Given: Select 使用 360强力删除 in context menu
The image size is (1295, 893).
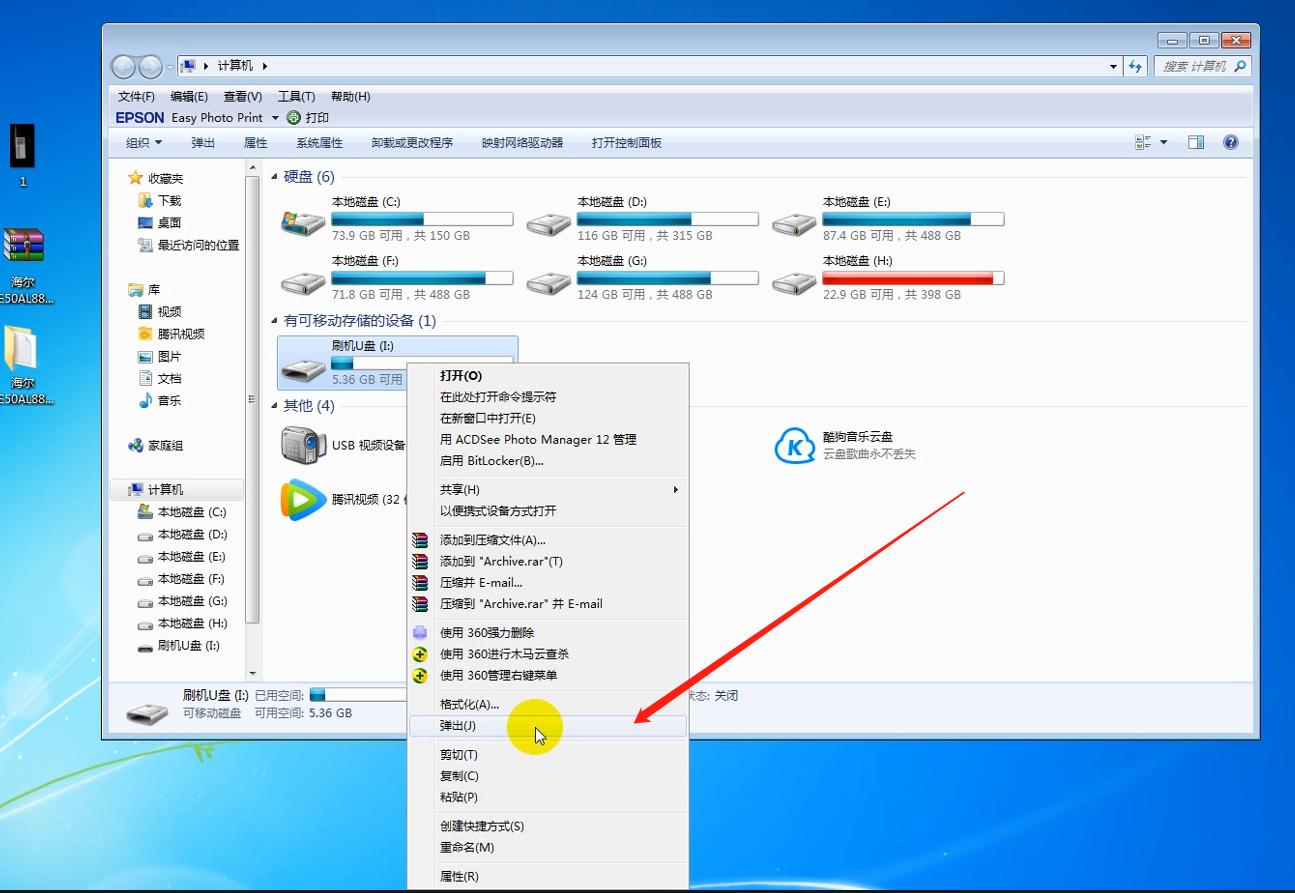Looking at the screenshot, I should tap(487, 633).
